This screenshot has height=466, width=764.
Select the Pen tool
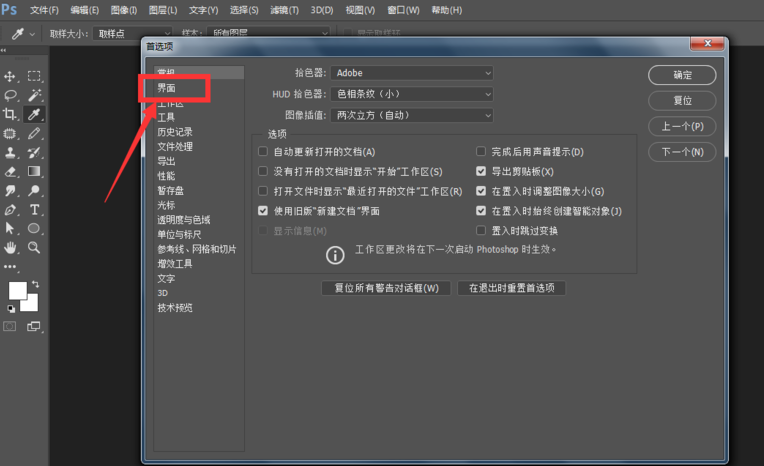coord(10,210)
